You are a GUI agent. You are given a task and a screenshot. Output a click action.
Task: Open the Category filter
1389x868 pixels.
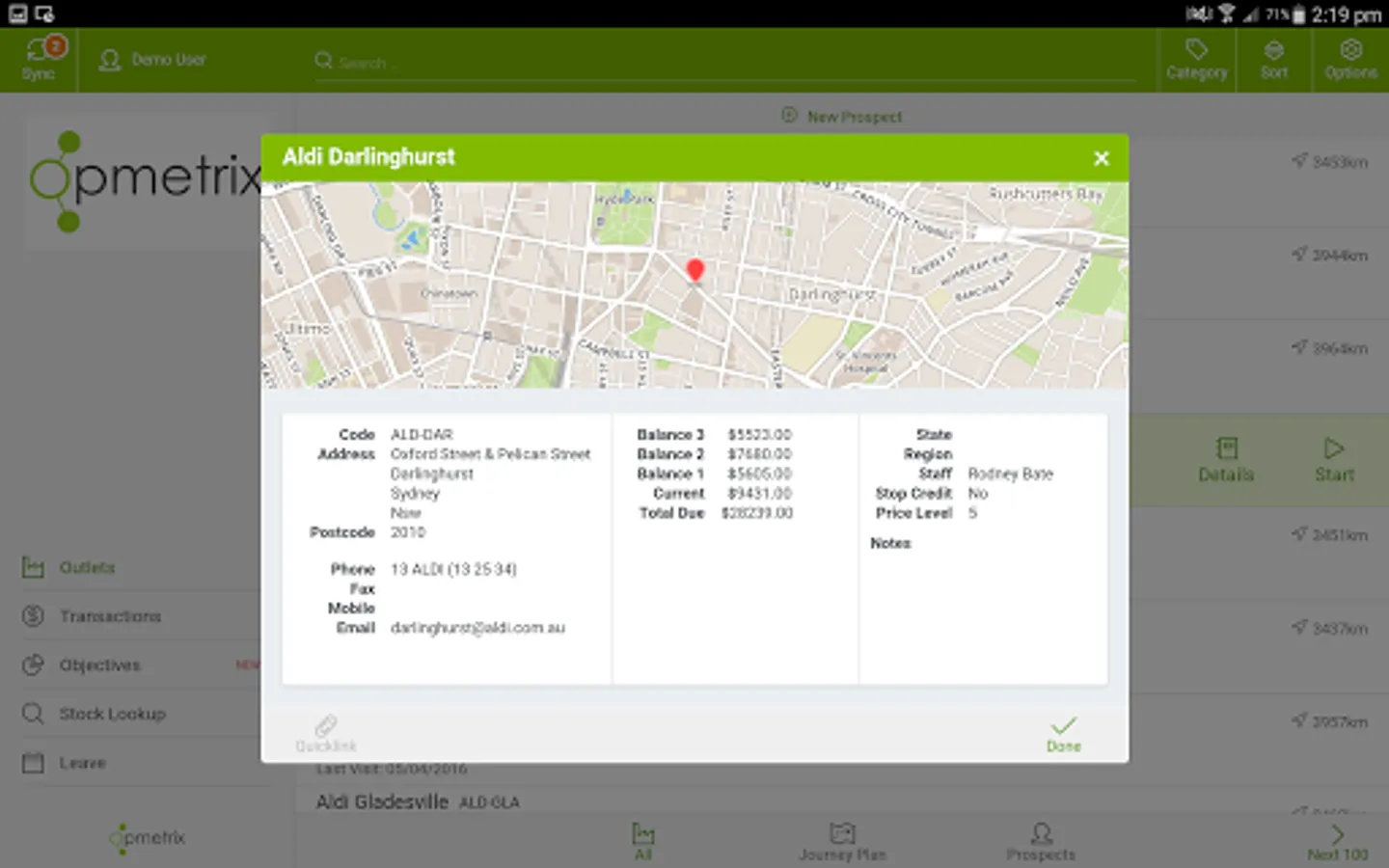point(1196,60)
